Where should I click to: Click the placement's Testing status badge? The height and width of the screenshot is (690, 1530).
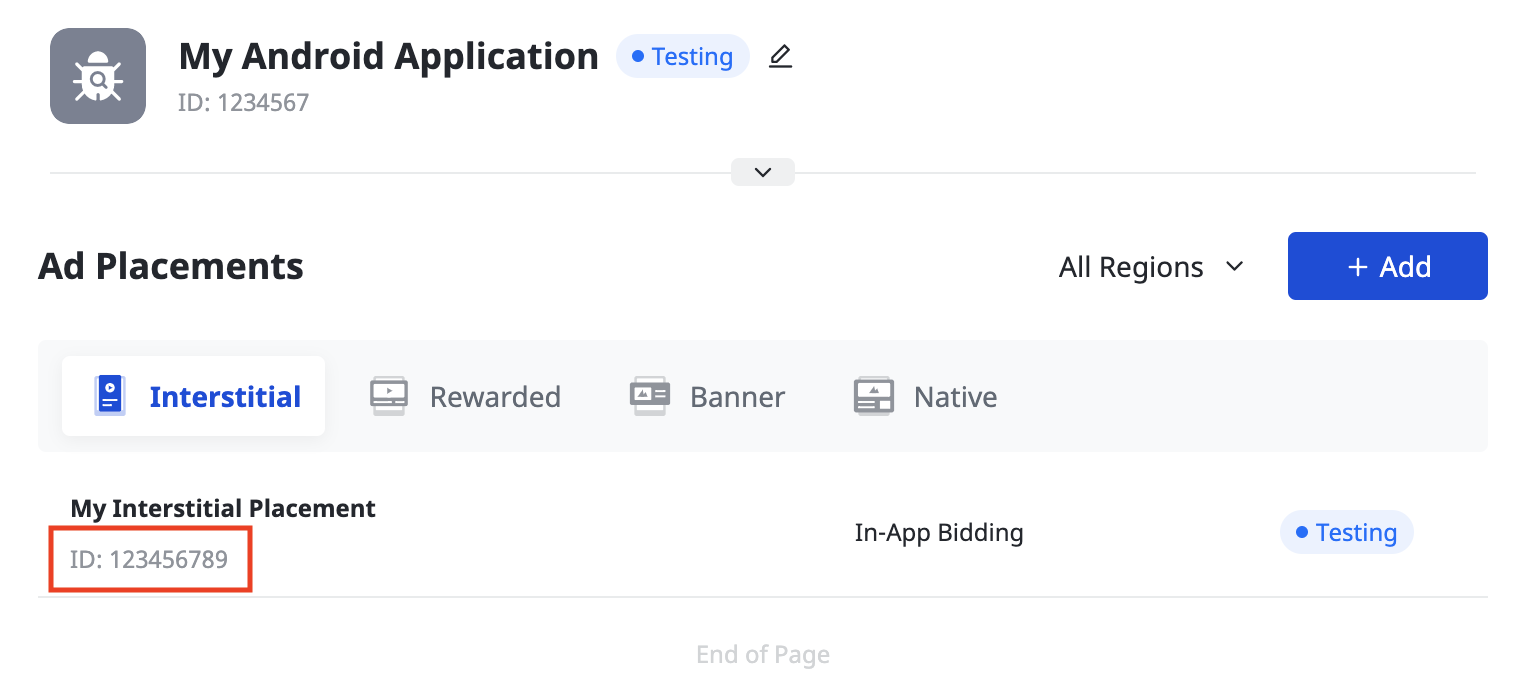click(x=1346, y=532)
